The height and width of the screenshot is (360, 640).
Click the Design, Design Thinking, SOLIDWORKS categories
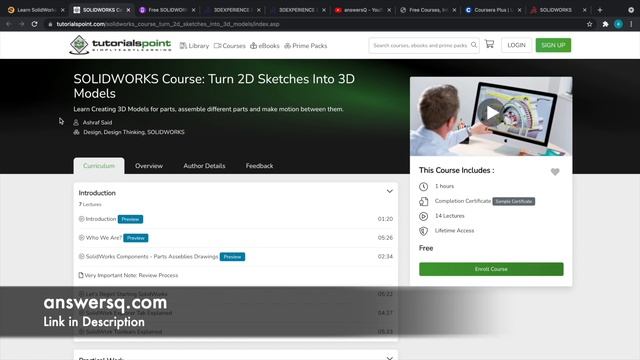pyautogui.click(x=134, y=132)
